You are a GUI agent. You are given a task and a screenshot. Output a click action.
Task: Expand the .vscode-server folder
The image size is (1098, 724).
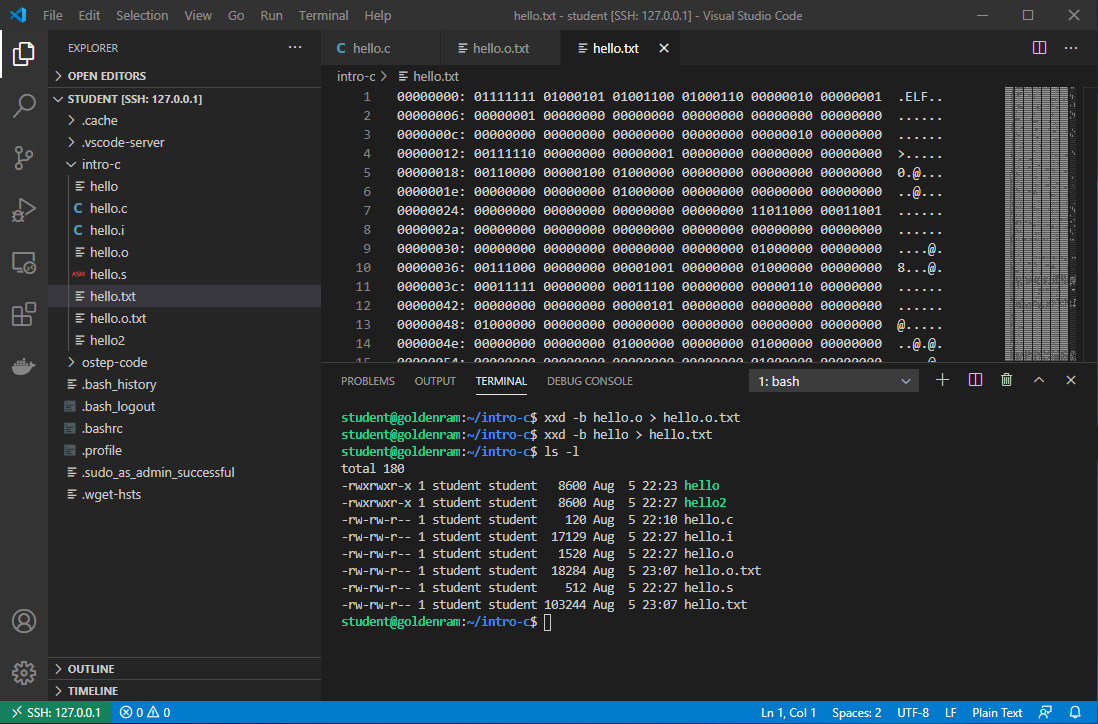coord(185,142)
